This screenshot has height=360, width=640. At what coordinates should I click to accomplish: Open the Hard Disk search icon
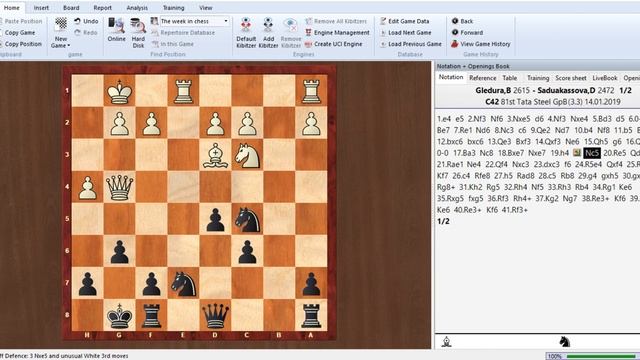point(138,25)
